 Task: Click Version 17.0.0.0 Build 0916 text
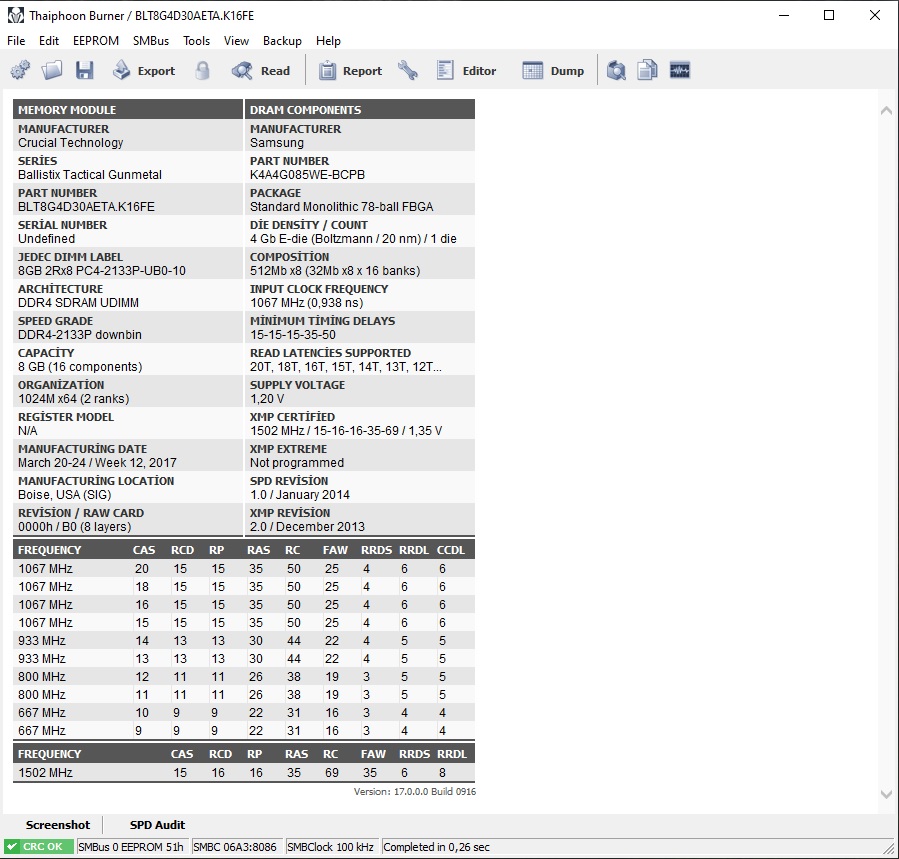tap(415, 791)
